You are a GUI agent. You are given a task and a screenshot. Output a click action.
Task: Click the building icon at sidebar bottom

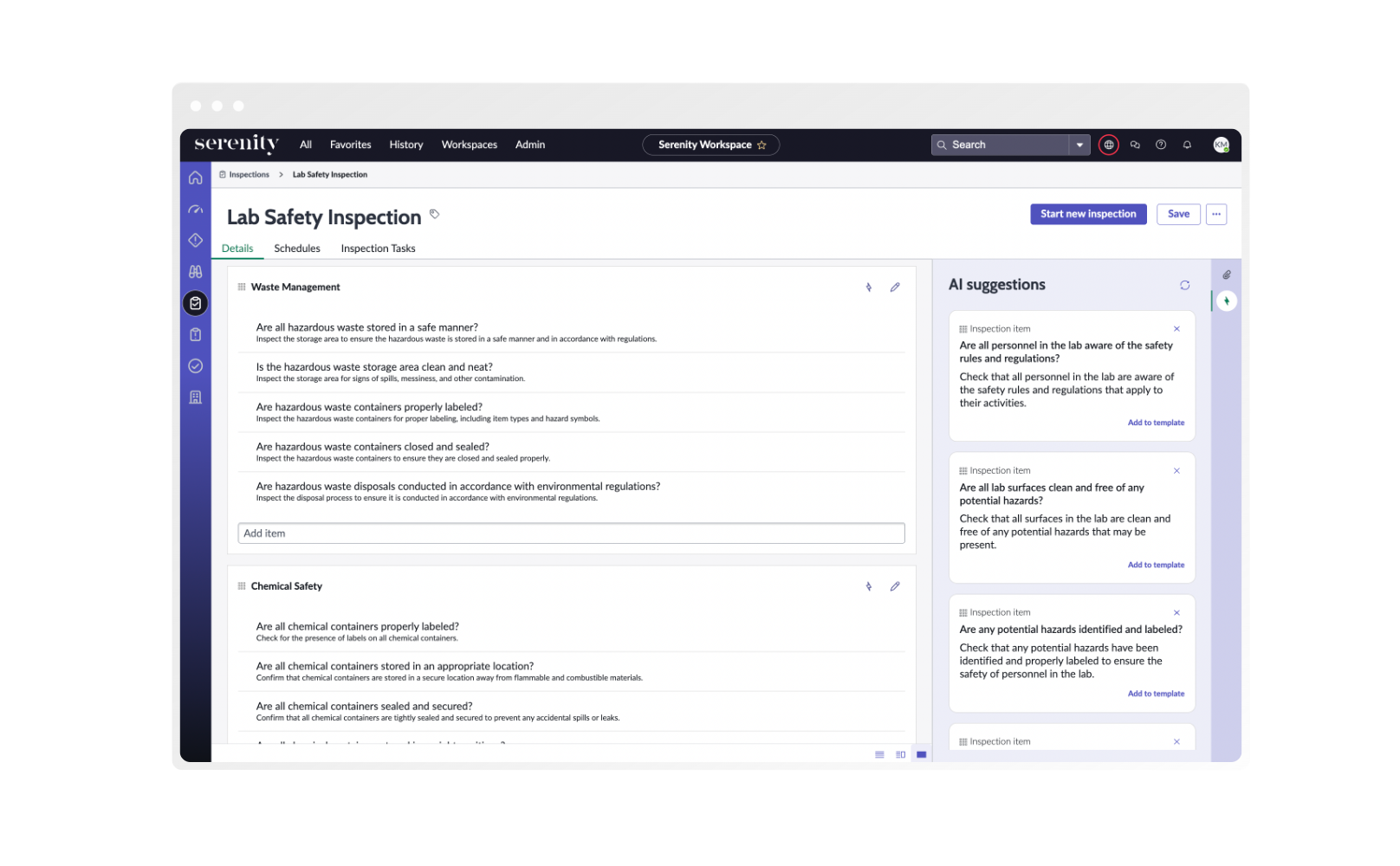195,397
